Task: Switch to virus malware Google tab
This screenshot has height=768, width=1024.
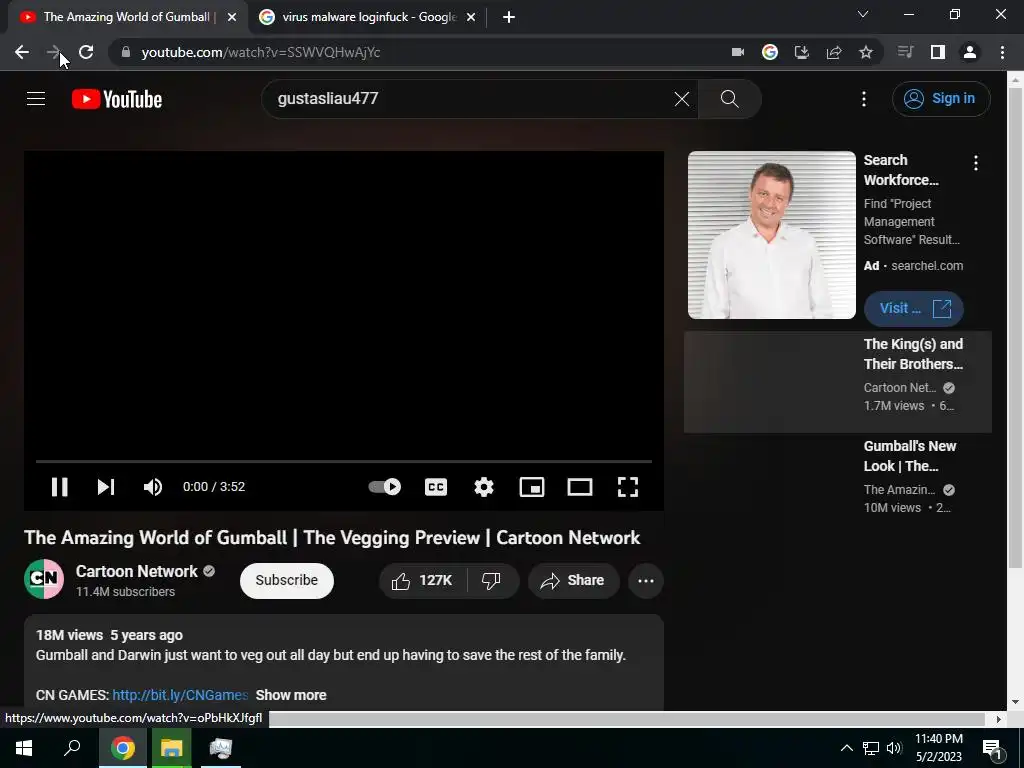Action: [369, 17]
